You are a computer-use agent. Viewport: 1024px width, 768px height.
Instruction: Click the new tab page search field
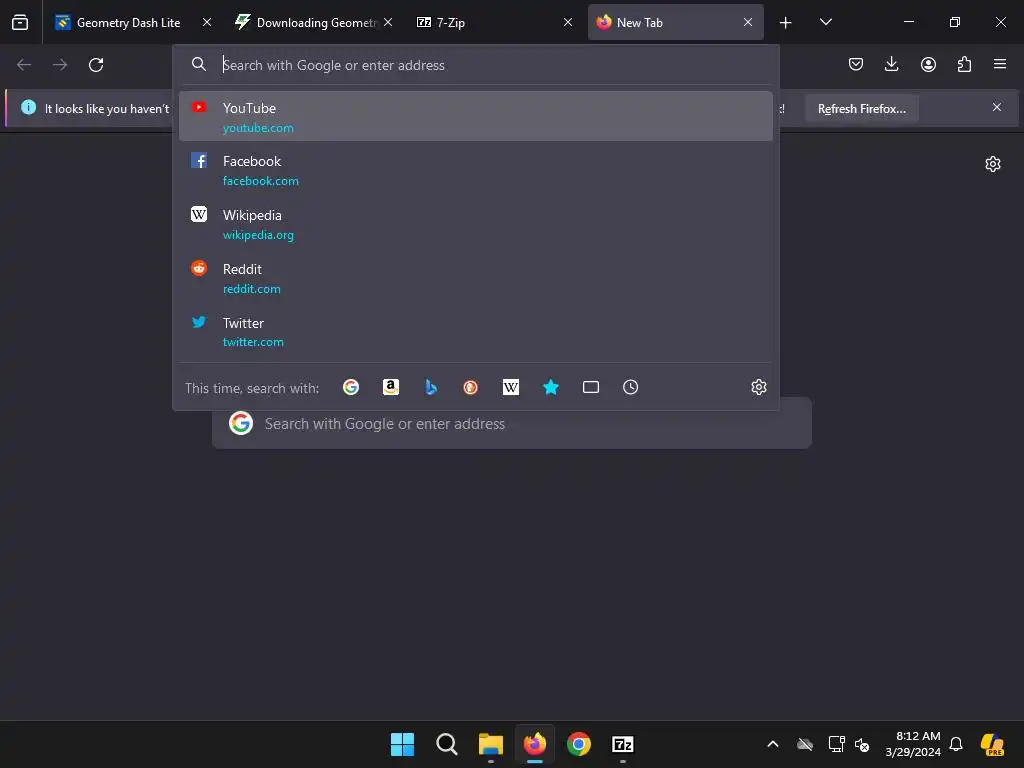512,423
